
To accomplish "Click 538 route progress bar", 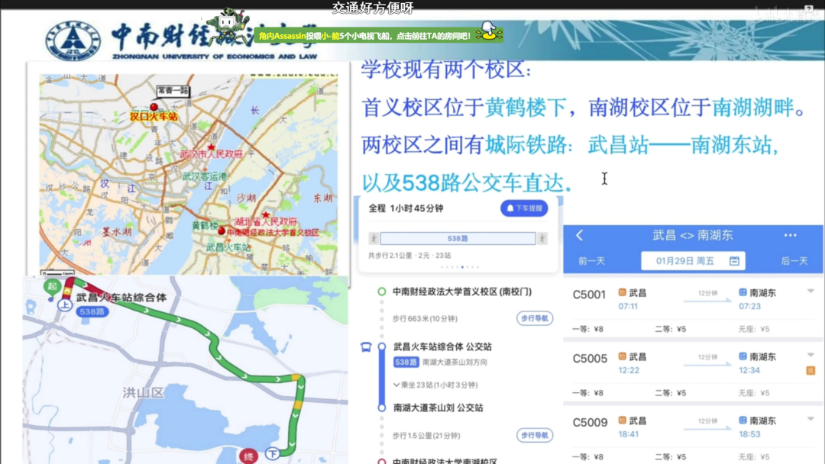I will (x=457, y=238).
